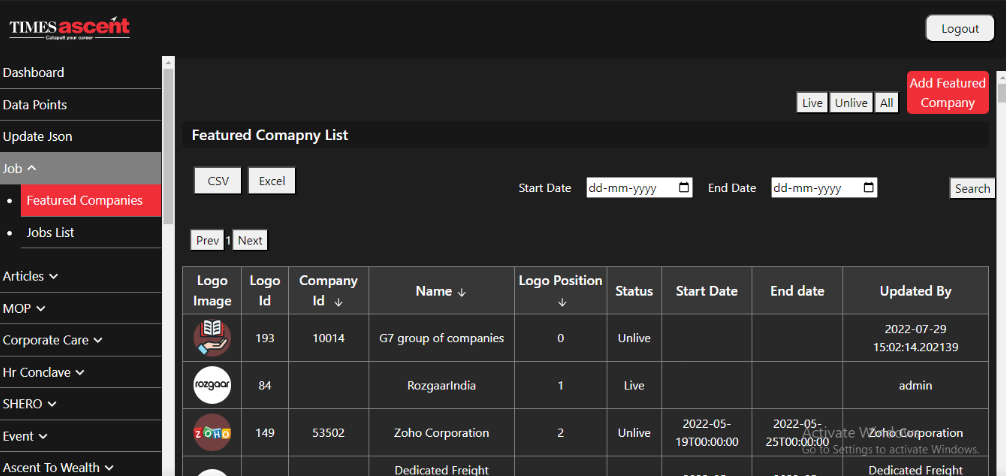Focus the End Date input field

[824, 188]
